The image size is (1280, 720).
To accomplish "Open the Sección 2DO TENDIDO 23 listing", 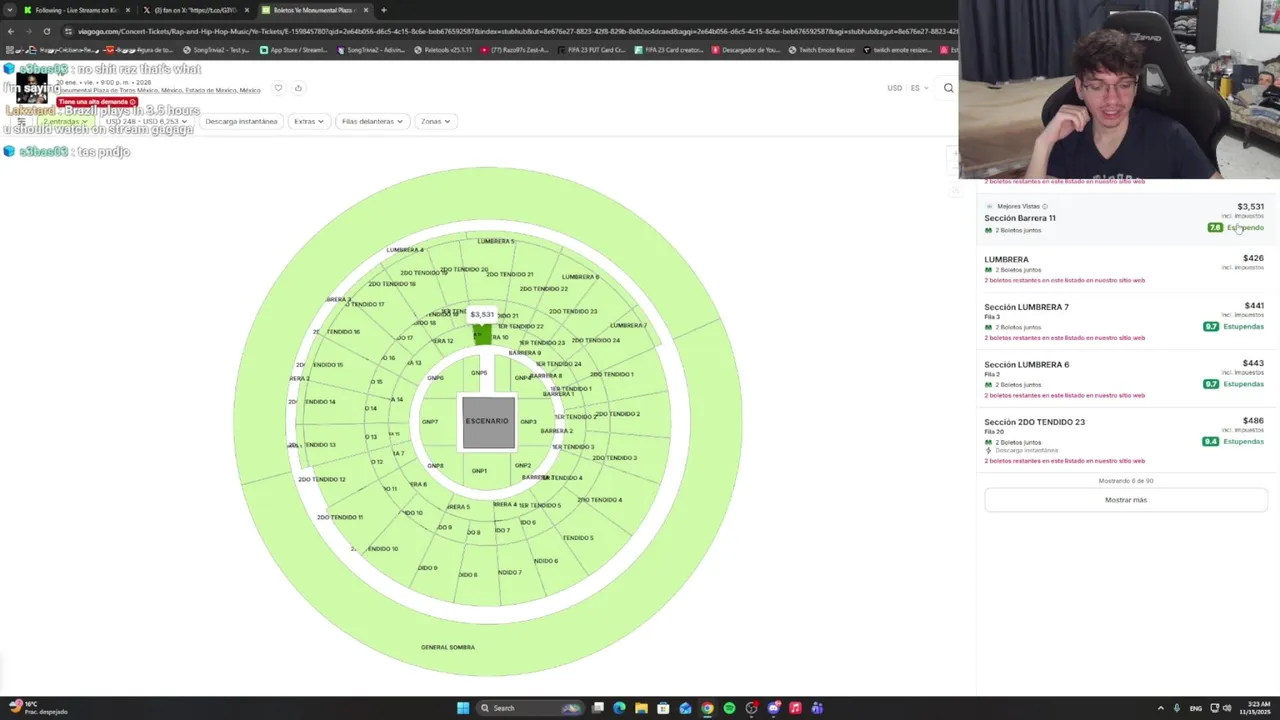I will (1126, 440).
